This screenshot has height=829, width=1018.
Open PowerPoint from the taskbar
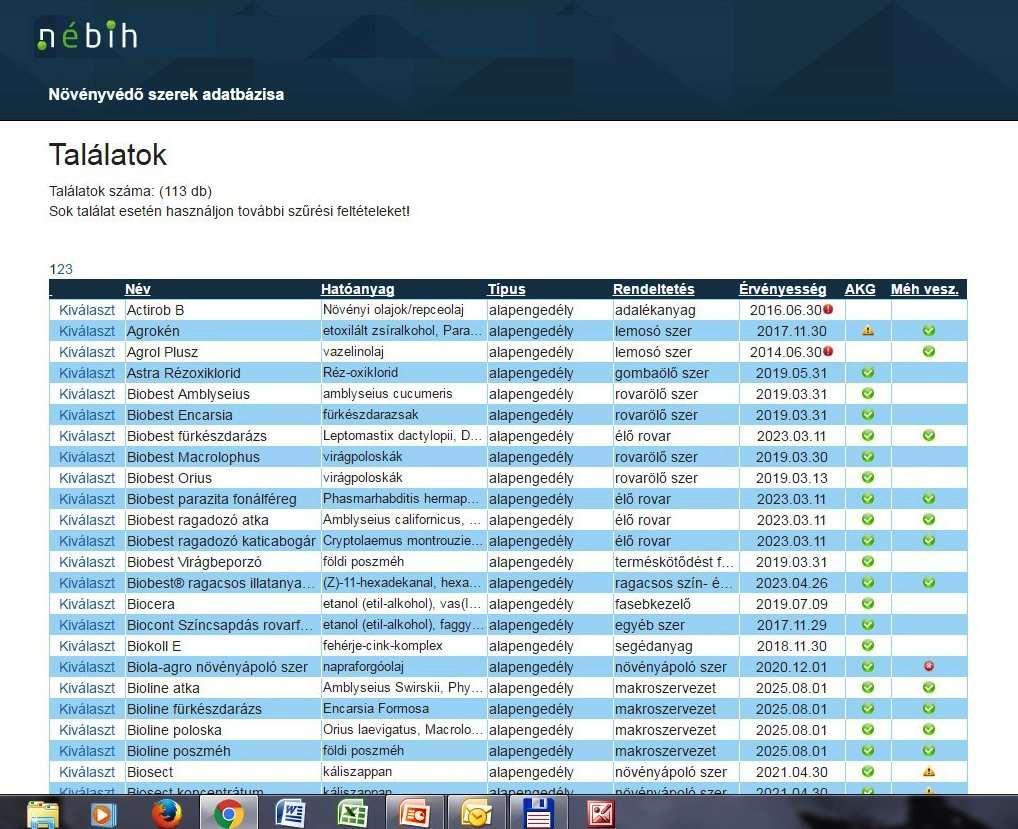(414, 814)
